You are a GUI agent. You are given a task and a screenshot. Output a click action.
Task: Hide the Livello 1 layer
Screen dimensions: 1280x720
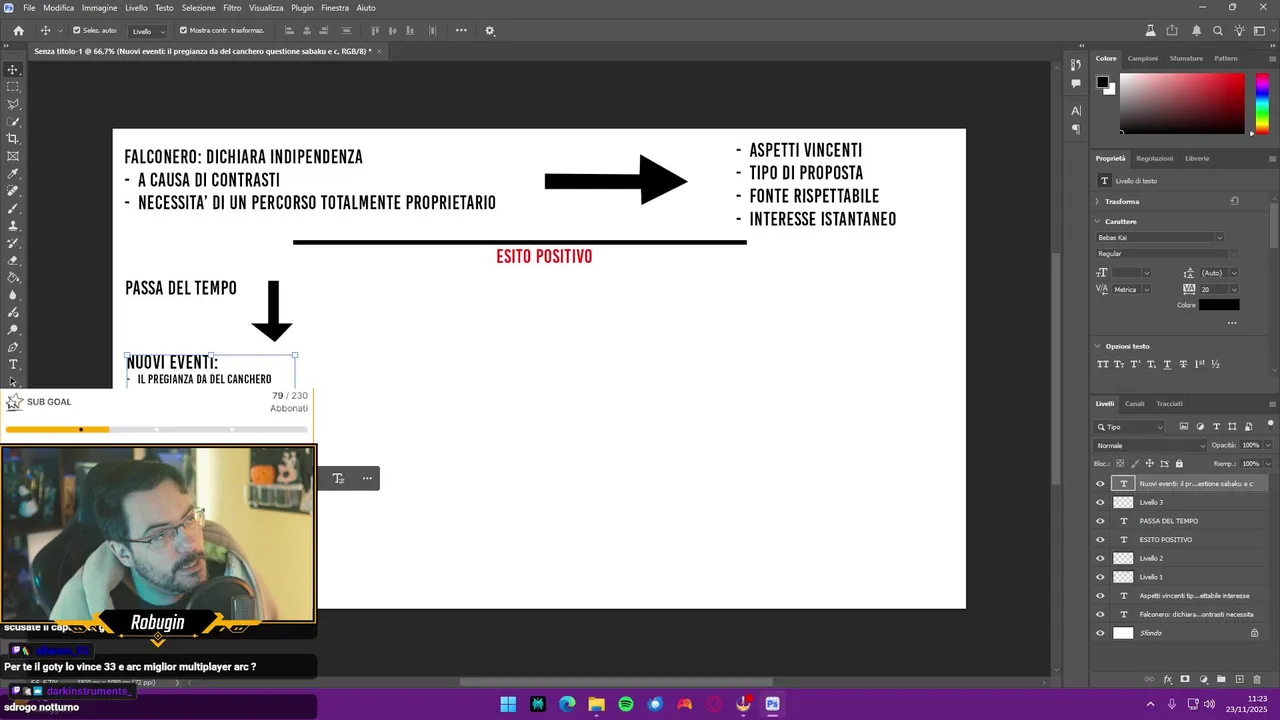1100,577
